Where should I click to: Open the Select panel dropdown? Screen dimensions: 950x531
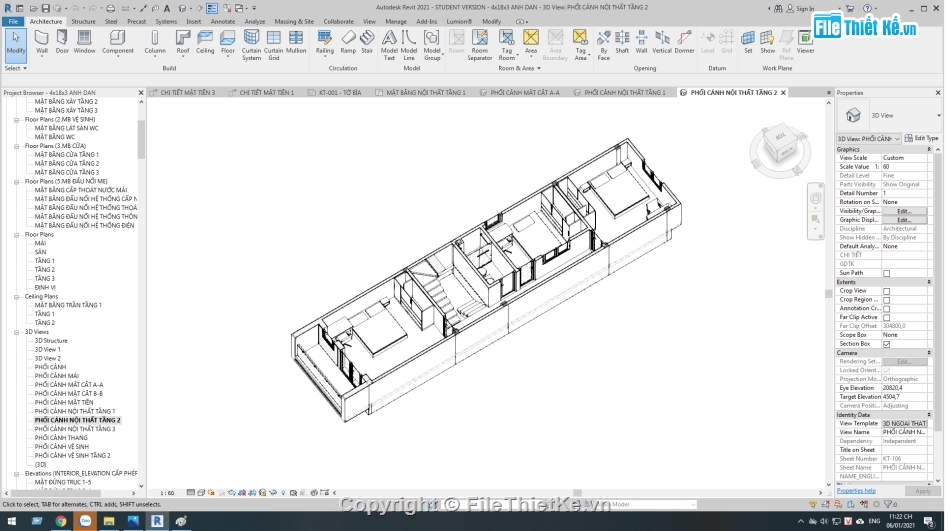(x=16, y=68)
